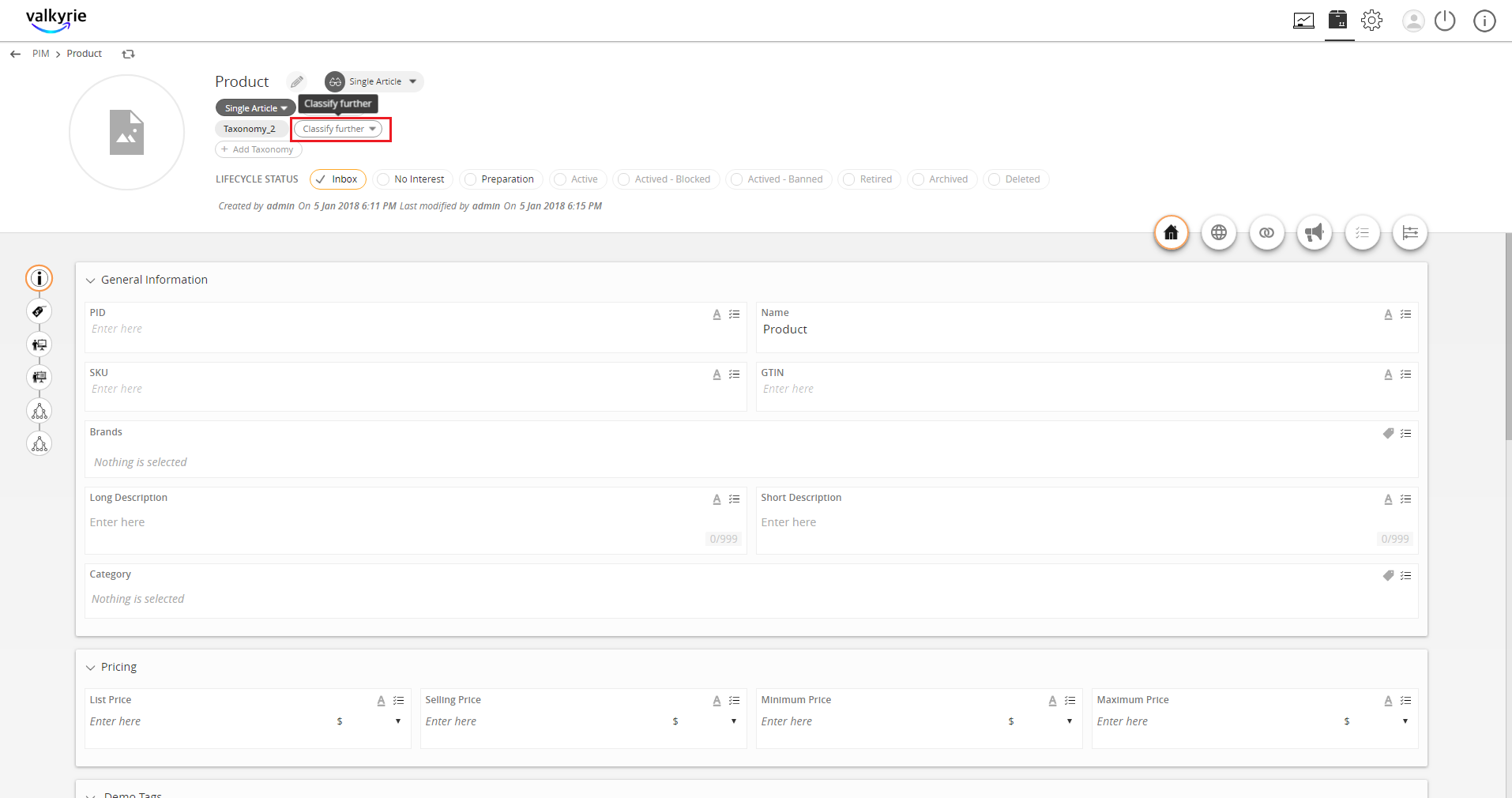Click the fifth sidebar hierarchy icon
Viewport: 1512px width, 798px height.
click(x=39, y=411)
